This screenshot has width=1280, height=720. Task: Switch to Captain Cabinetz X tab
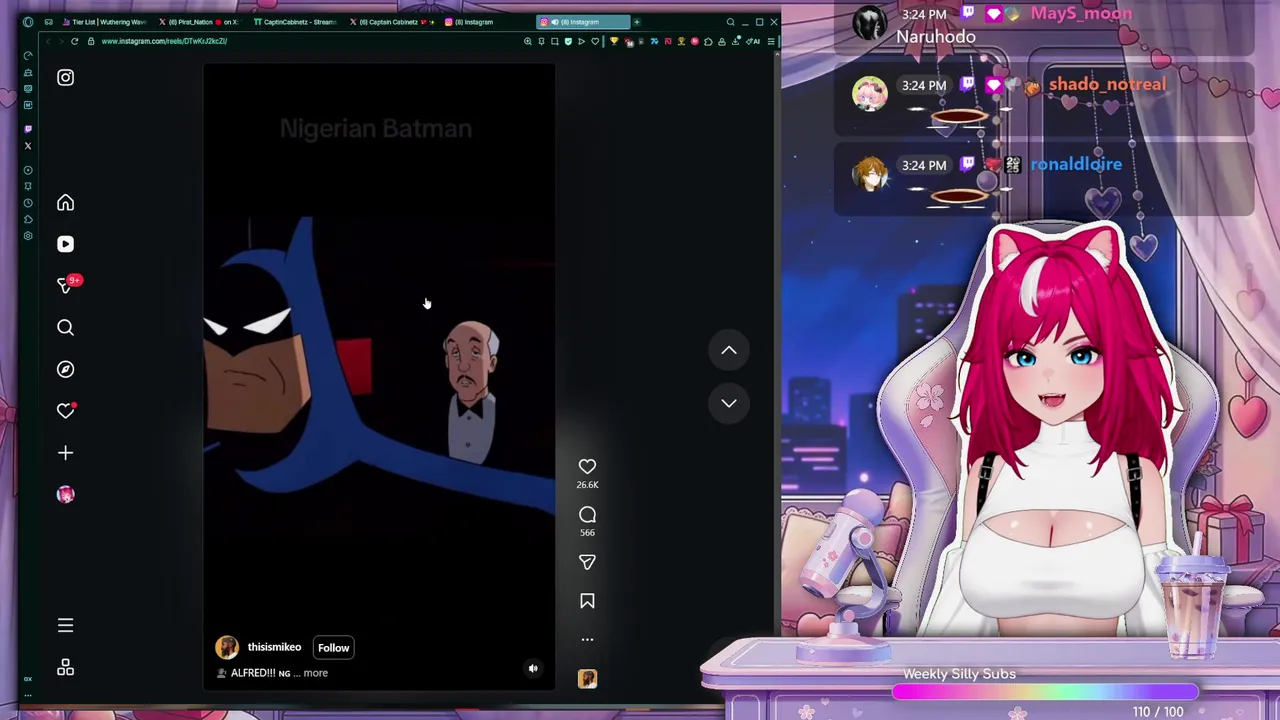click(x=392, y=22)
